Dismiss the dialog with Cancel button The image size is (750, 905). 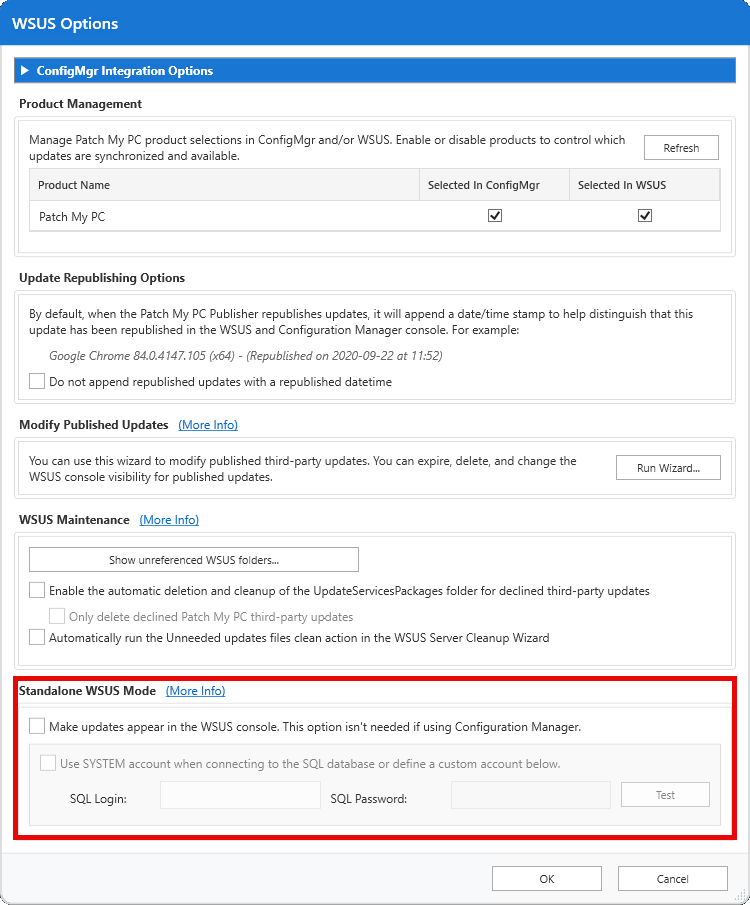click(673, 879)
